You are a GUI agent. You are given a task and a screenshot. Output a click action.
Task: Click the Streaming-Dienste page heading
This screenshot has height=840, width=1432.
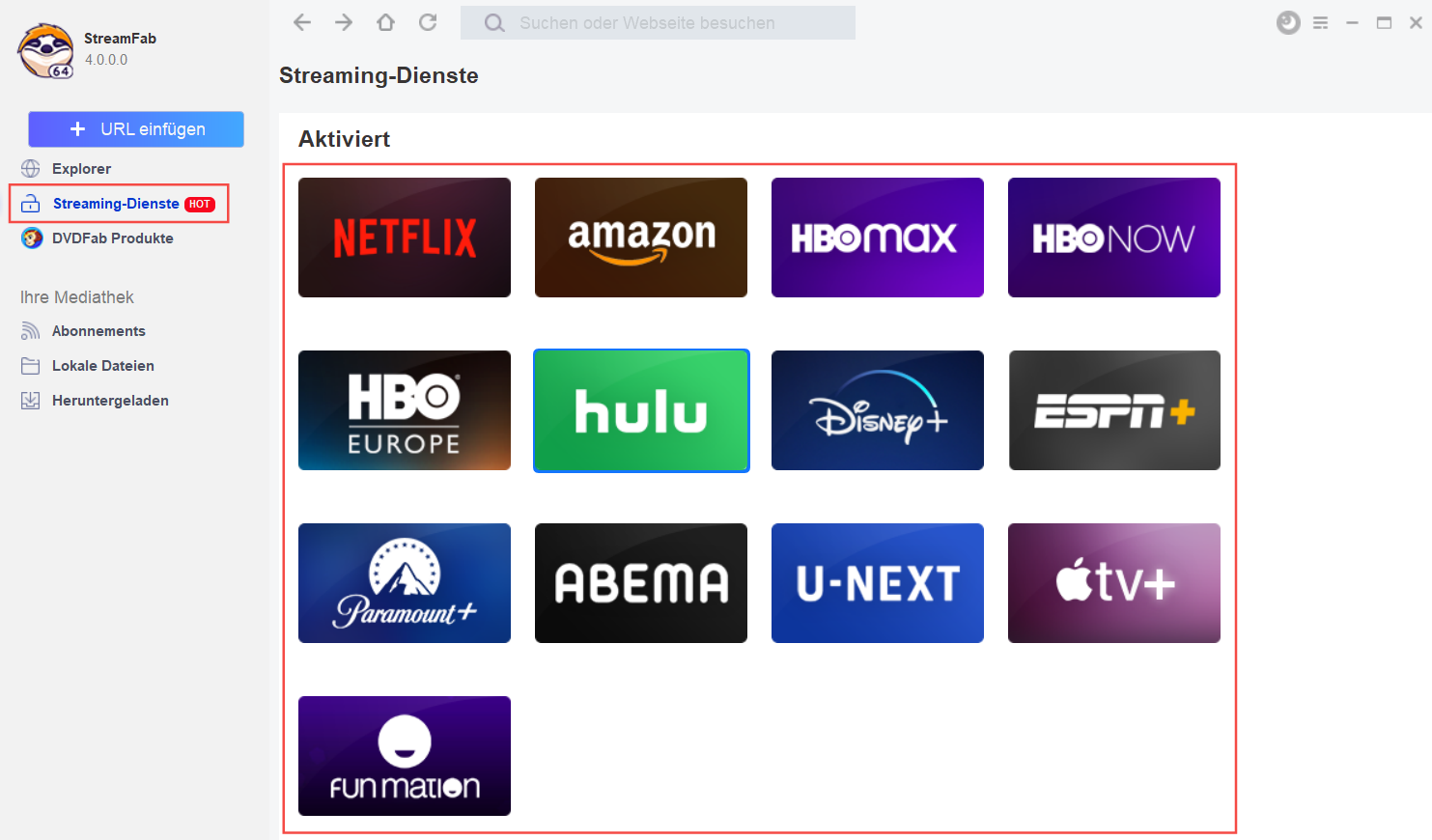(379, 75)
